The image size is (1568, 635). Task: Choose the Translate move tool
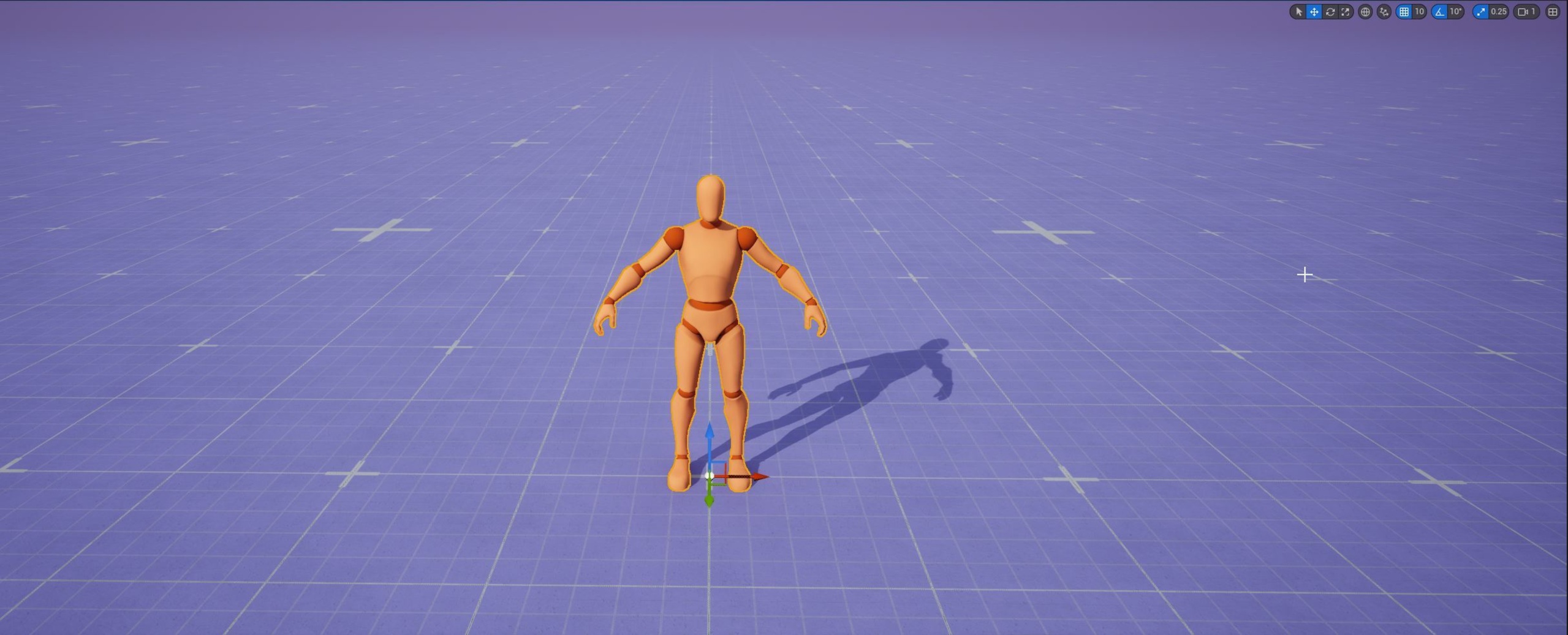point(1314,12)
